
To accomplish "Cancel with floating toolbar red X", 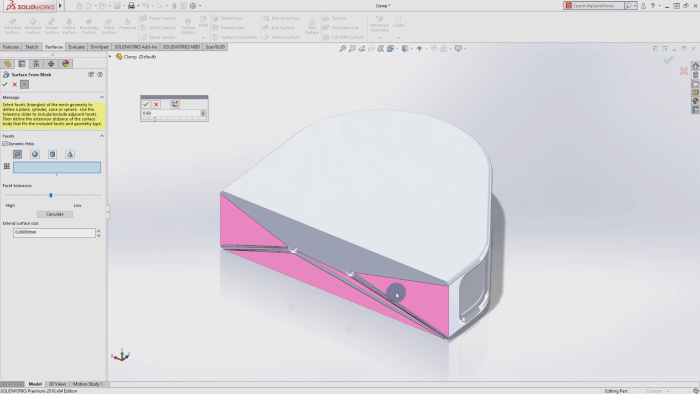I will tap(156, 104).
